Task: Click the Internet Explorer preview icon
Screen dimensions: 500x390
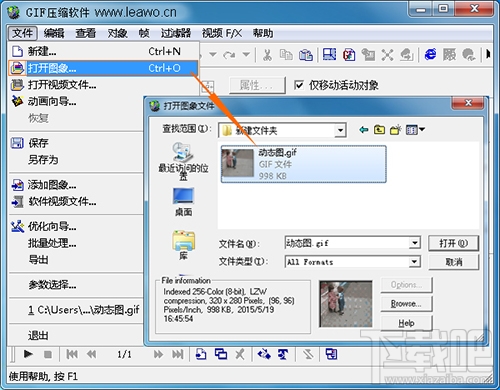Action: 431,54
